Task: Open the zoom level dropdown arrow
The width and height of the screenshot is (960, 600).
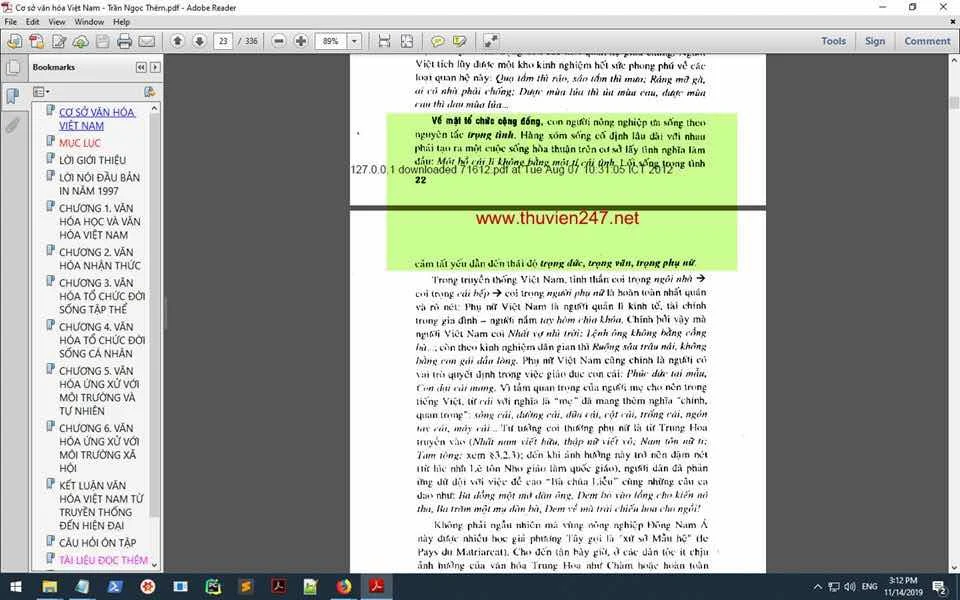Action: (354, 41)
